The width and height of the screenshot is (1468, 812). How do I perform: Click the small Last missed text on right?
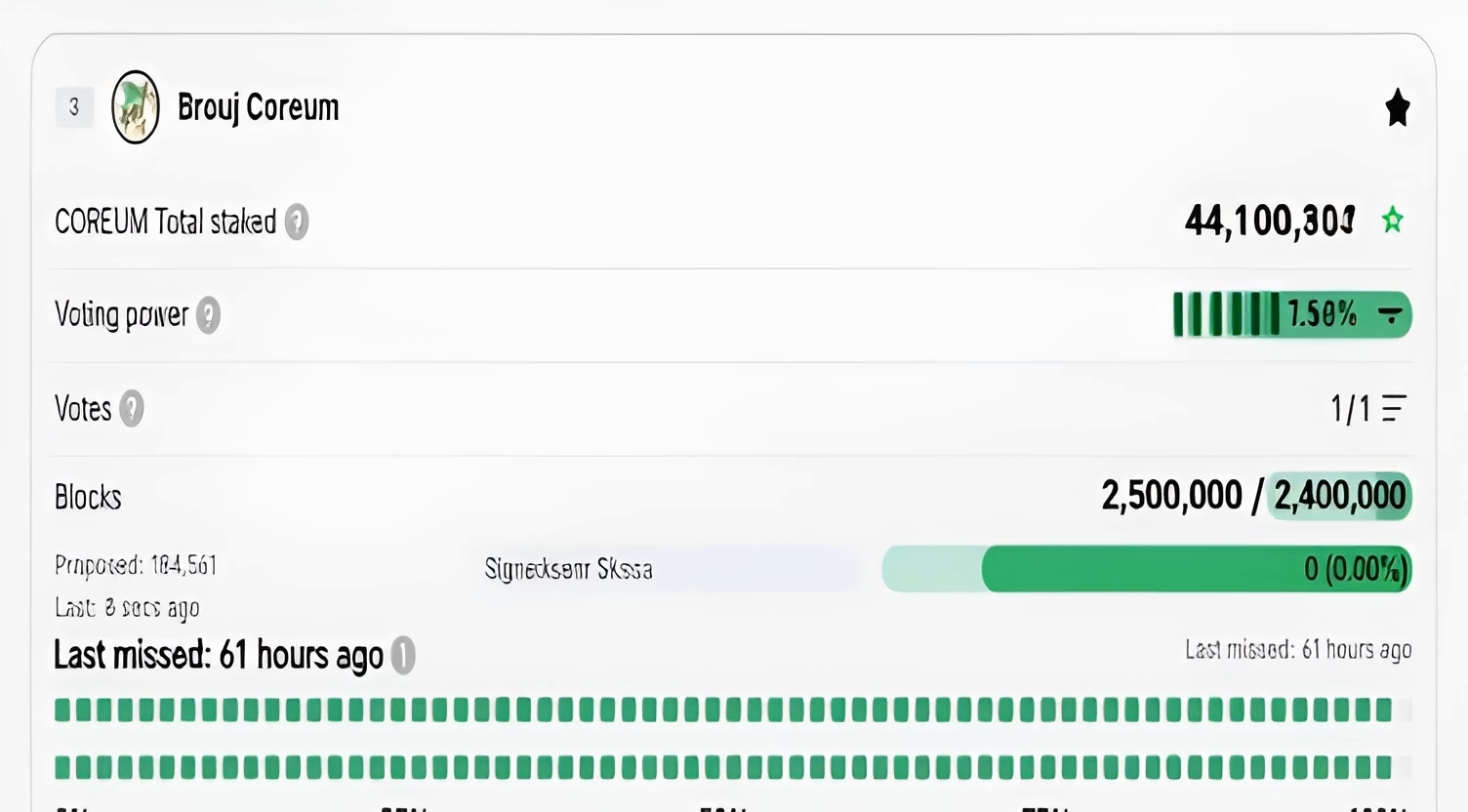(1298, 650)
